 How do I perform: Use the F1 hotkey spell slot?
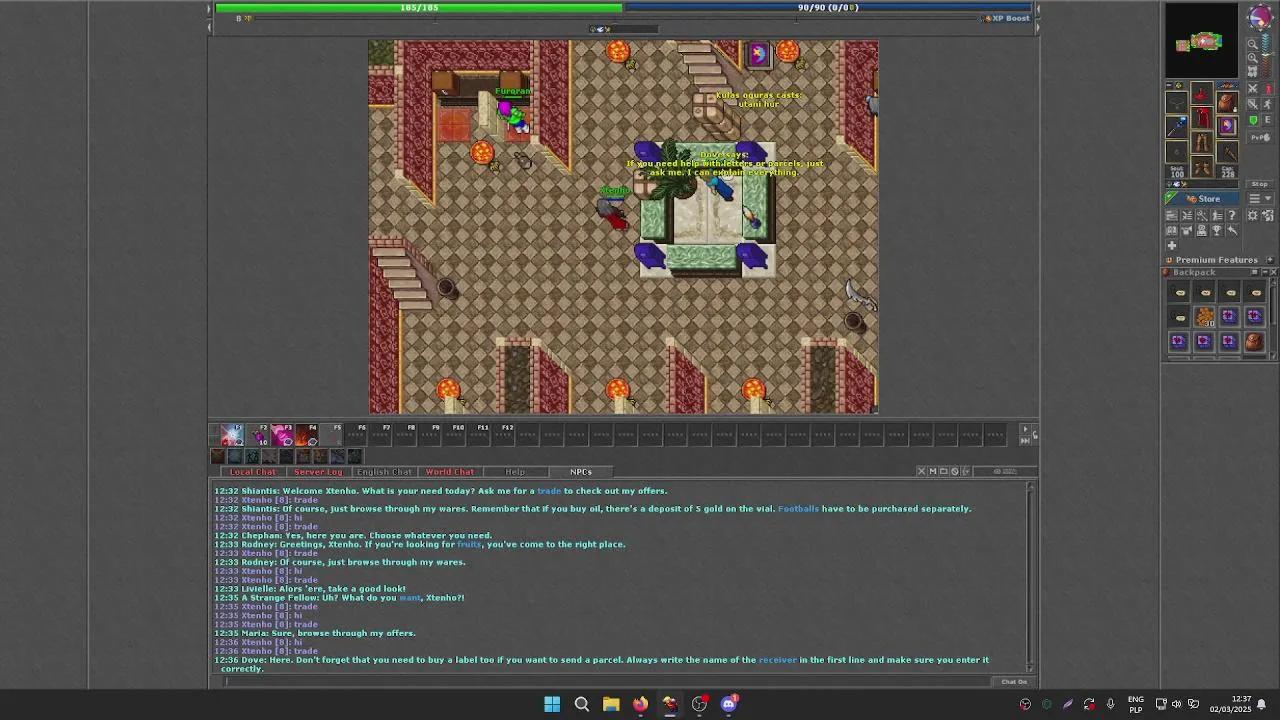pyautogui.click(x=232, y=434)
